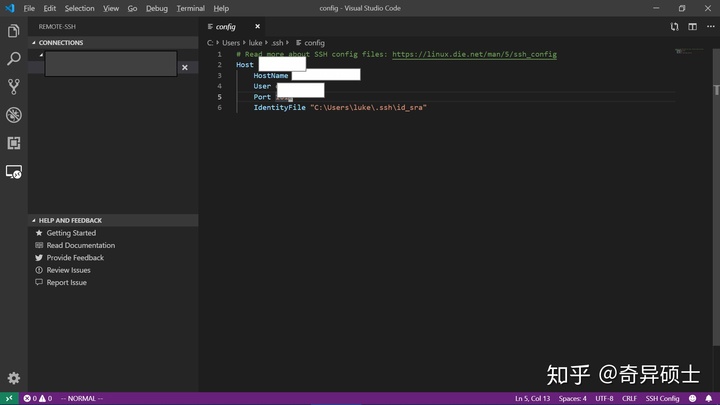720x405 pixels.
Task: Click C: in the breadcrumb path
Action: tap(210, 43)
